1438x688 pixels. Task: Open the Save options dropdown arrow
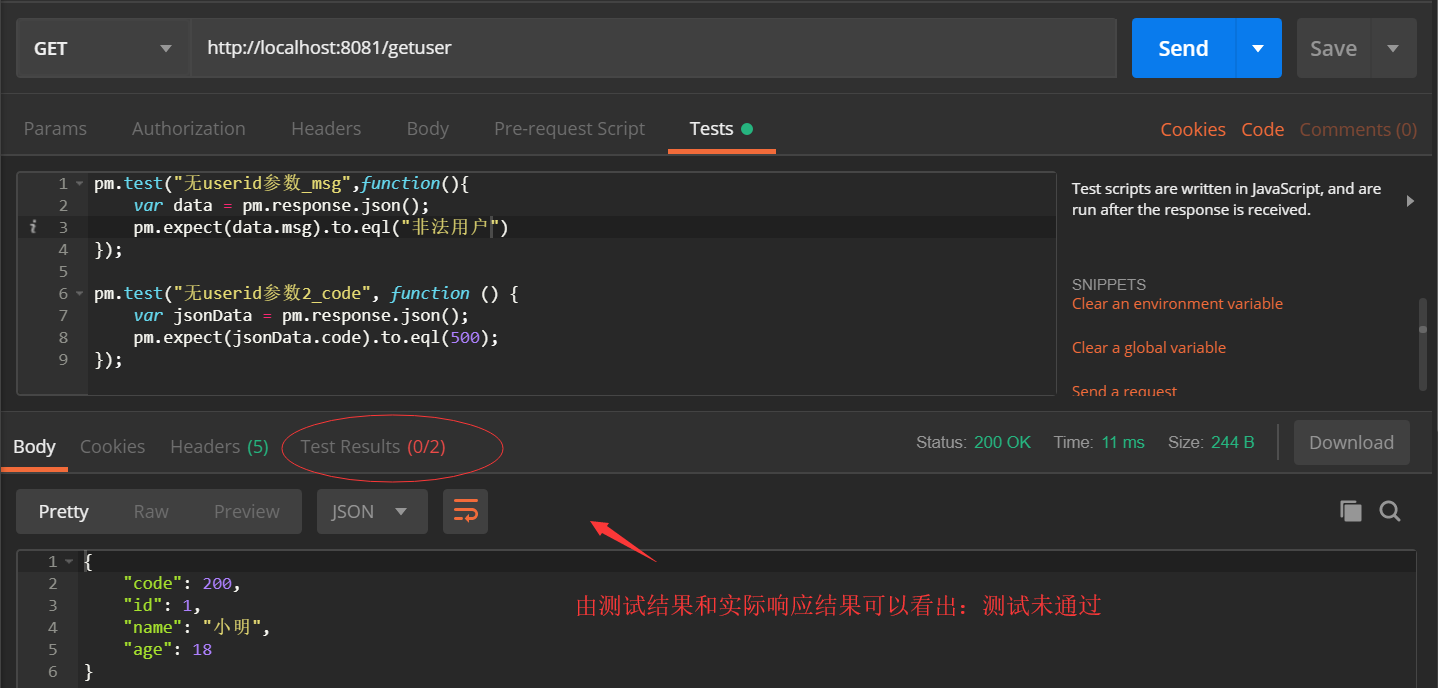1392,47
